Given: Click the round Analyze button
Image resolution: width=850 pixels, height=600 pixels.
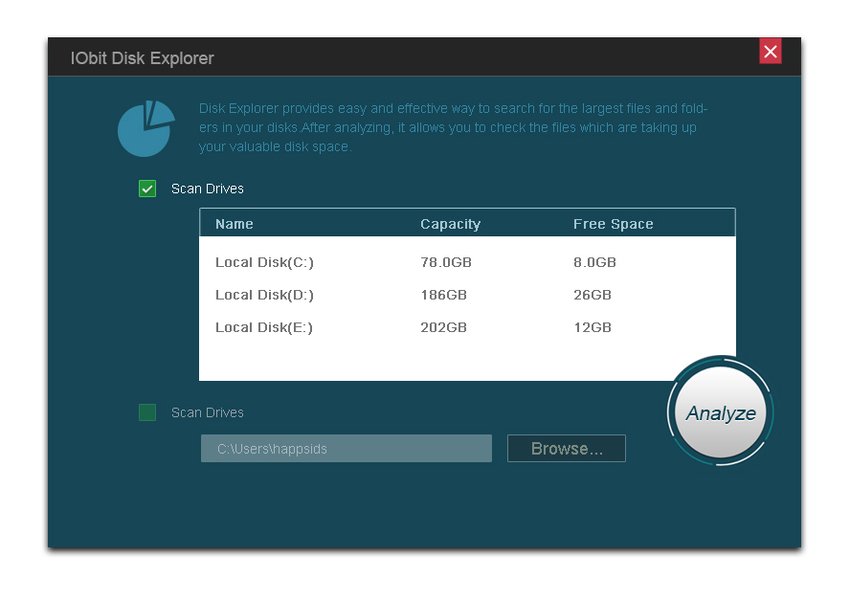Looking at the screenshot, I should [x=720, y=412].
